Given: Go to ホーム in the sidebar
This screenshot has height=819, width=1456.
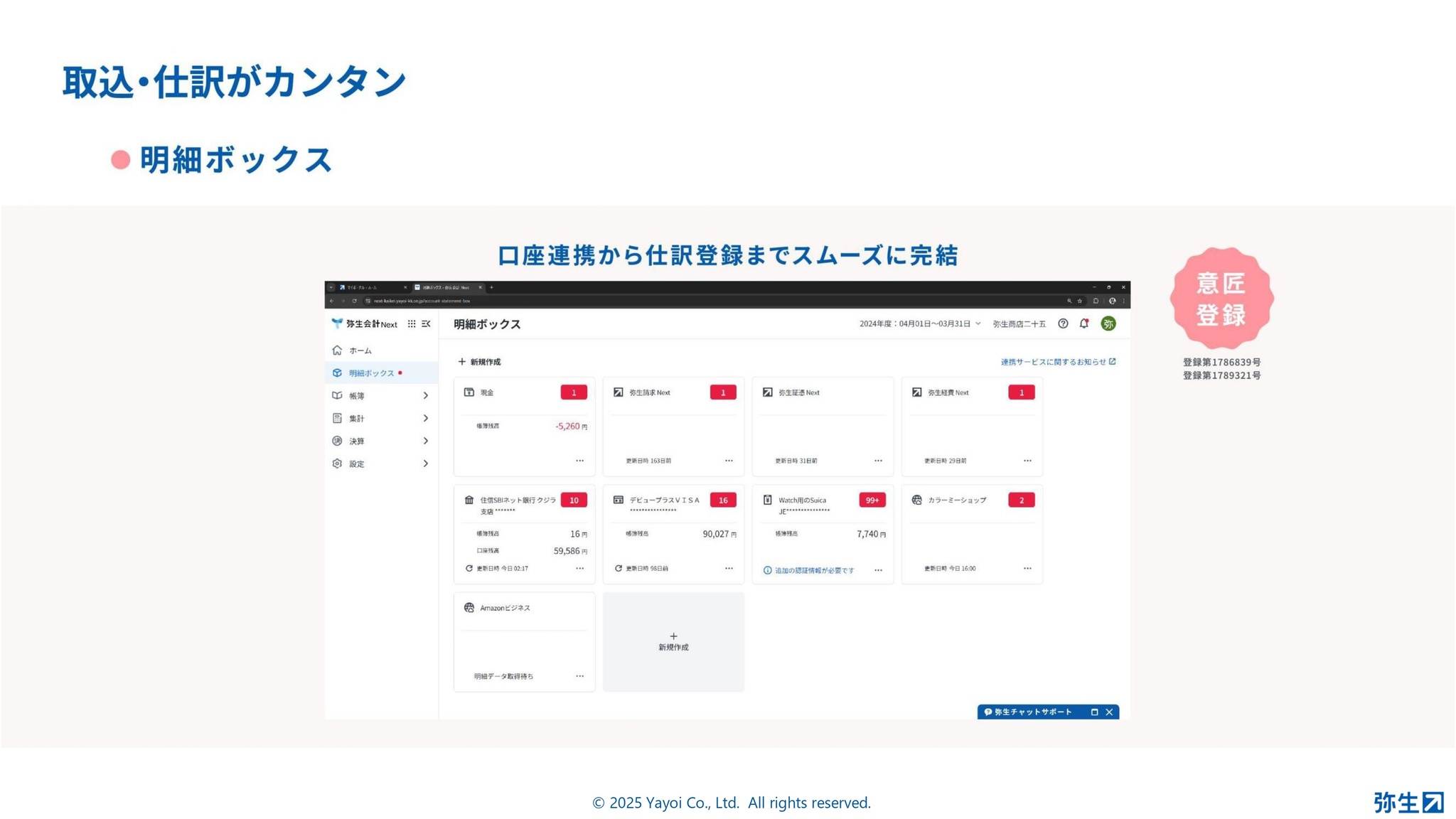Looking at the screenshot, I should point(382,350).
